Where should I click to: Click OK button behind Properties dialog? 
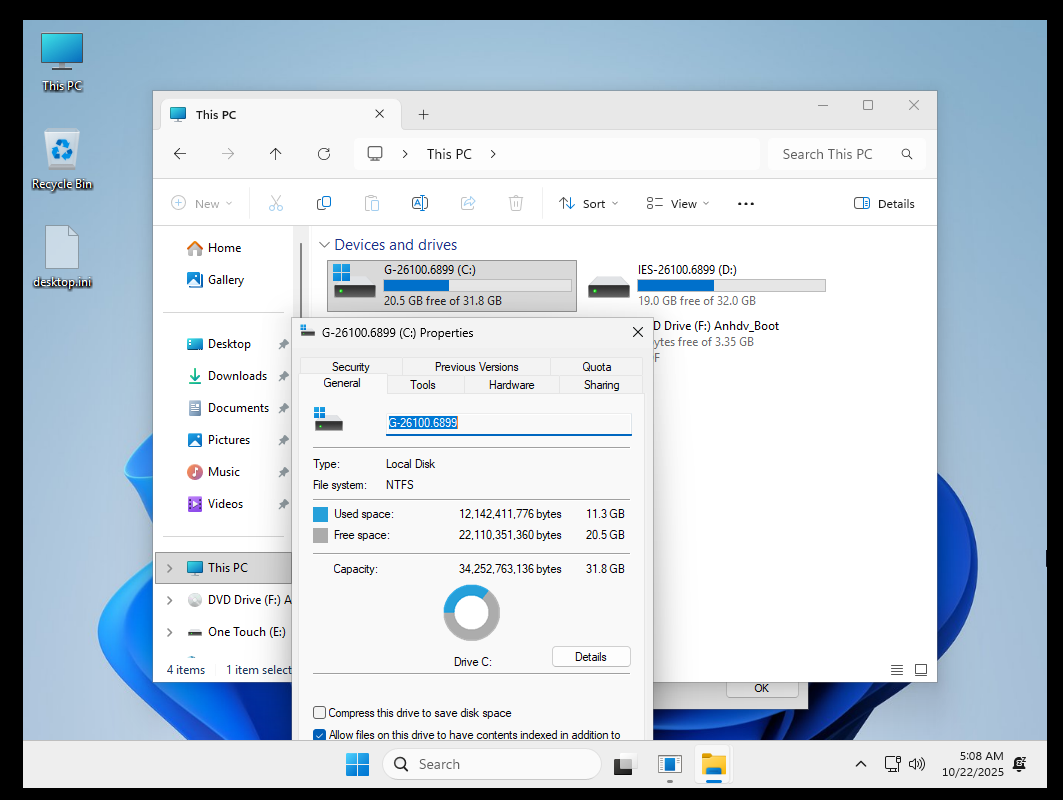click(762, 688)
